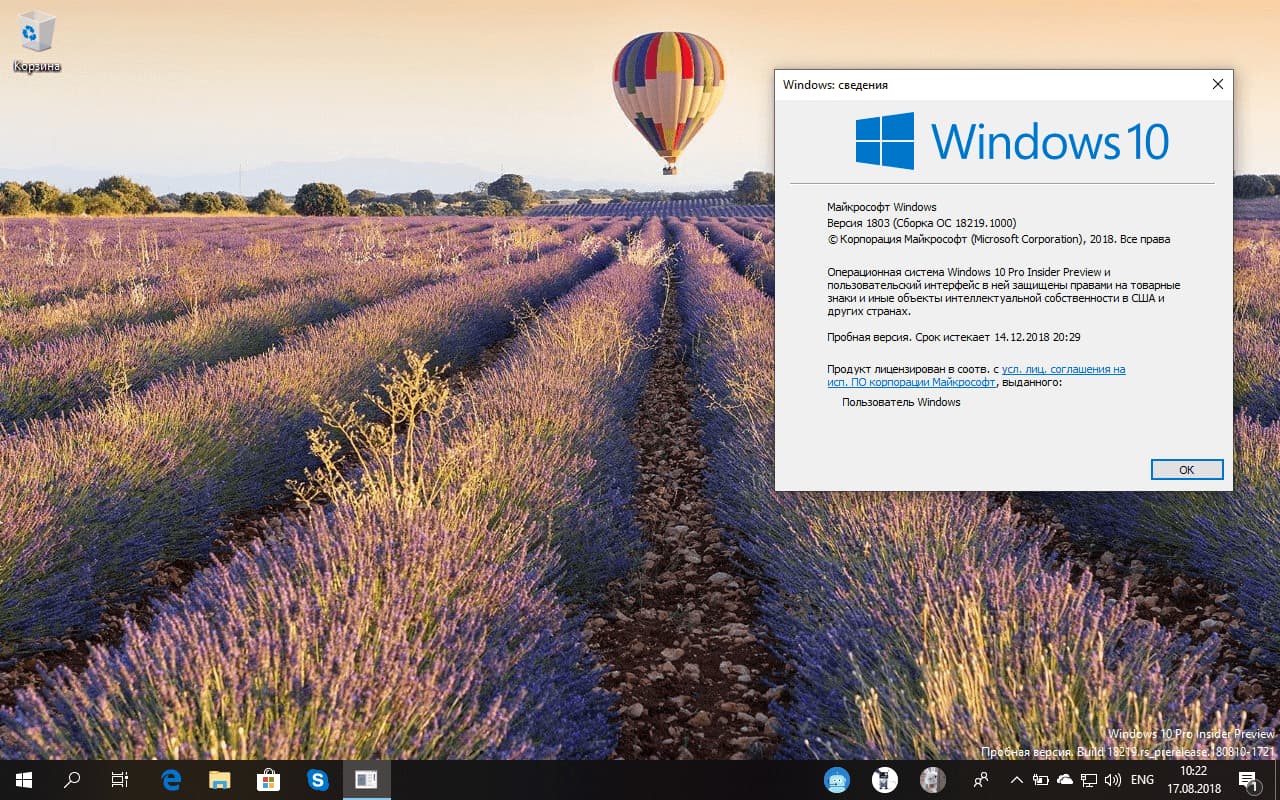The image size is (1280, 800).
Task: Launch Skype from the taskbar
Action: click(318, 779)
